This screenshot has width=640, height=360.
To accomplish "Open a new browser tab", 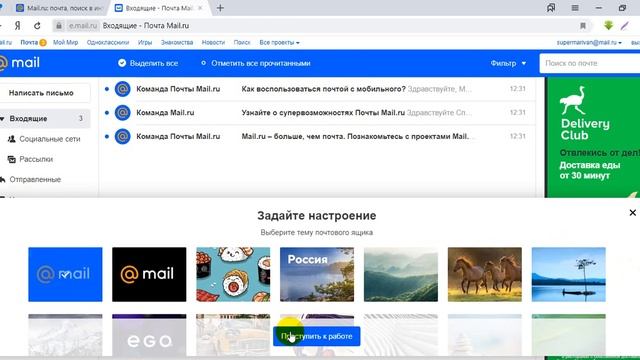I will click(220, 8).
